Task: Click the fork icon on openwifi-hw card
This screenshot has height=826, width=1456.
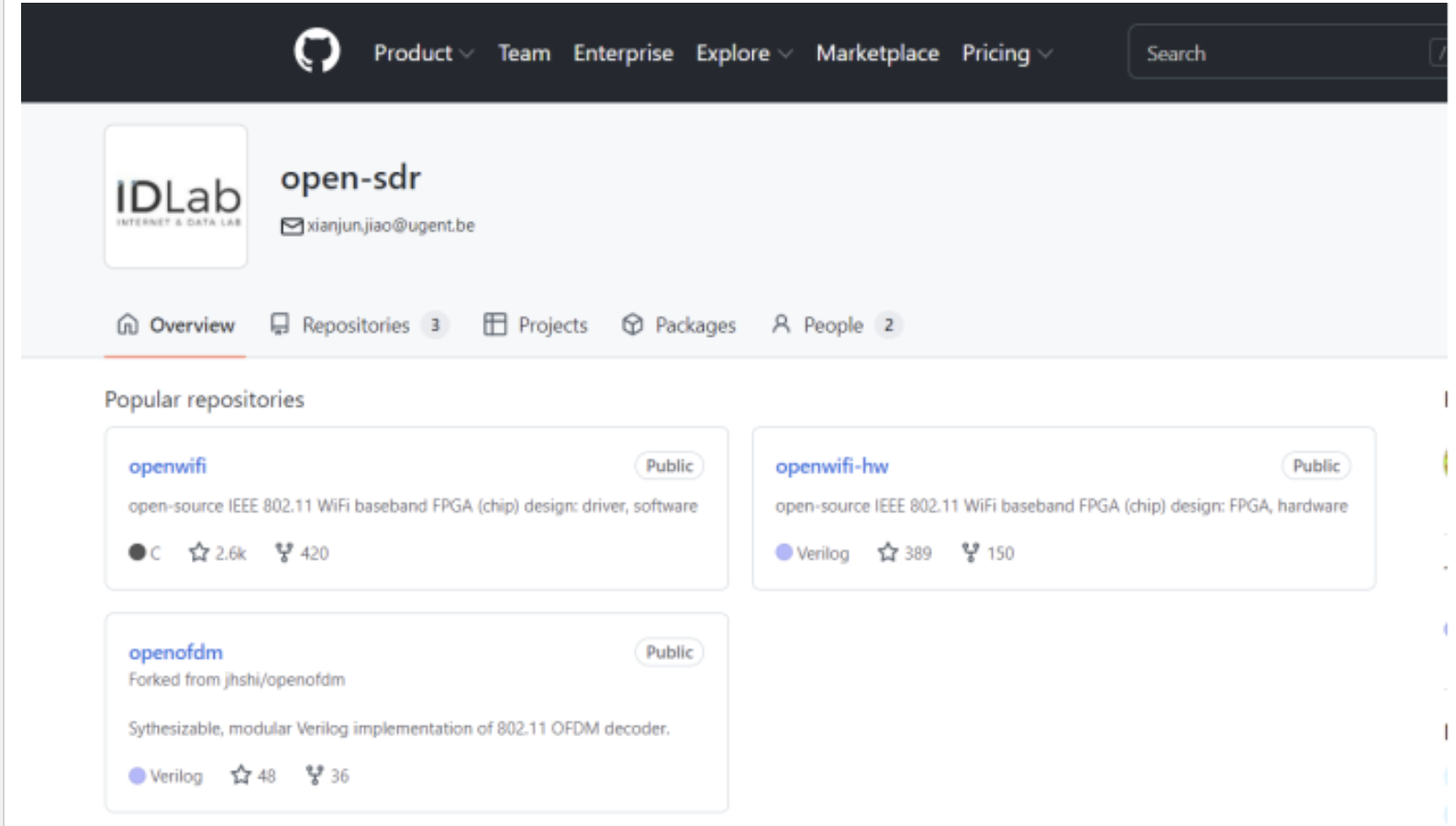Action: tap(970, 553)
